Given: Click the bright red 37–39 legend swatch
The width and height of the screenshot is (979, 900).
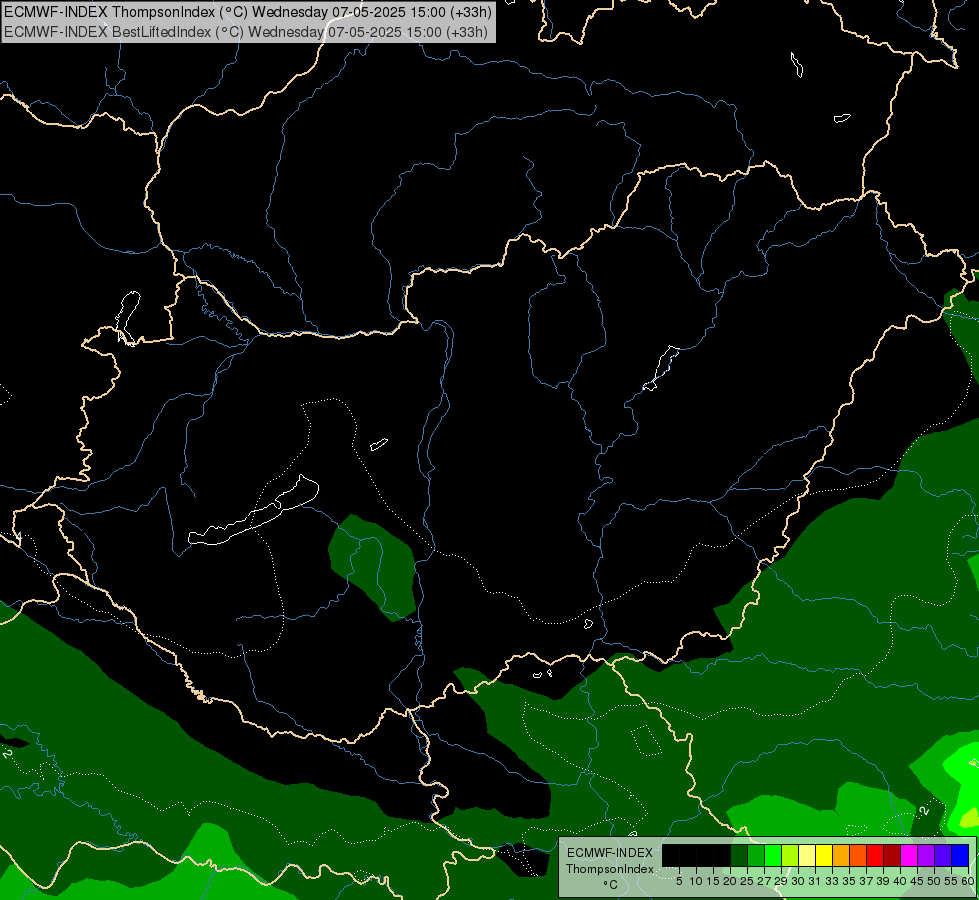Looking at the screenshot, I should point(875,855).
